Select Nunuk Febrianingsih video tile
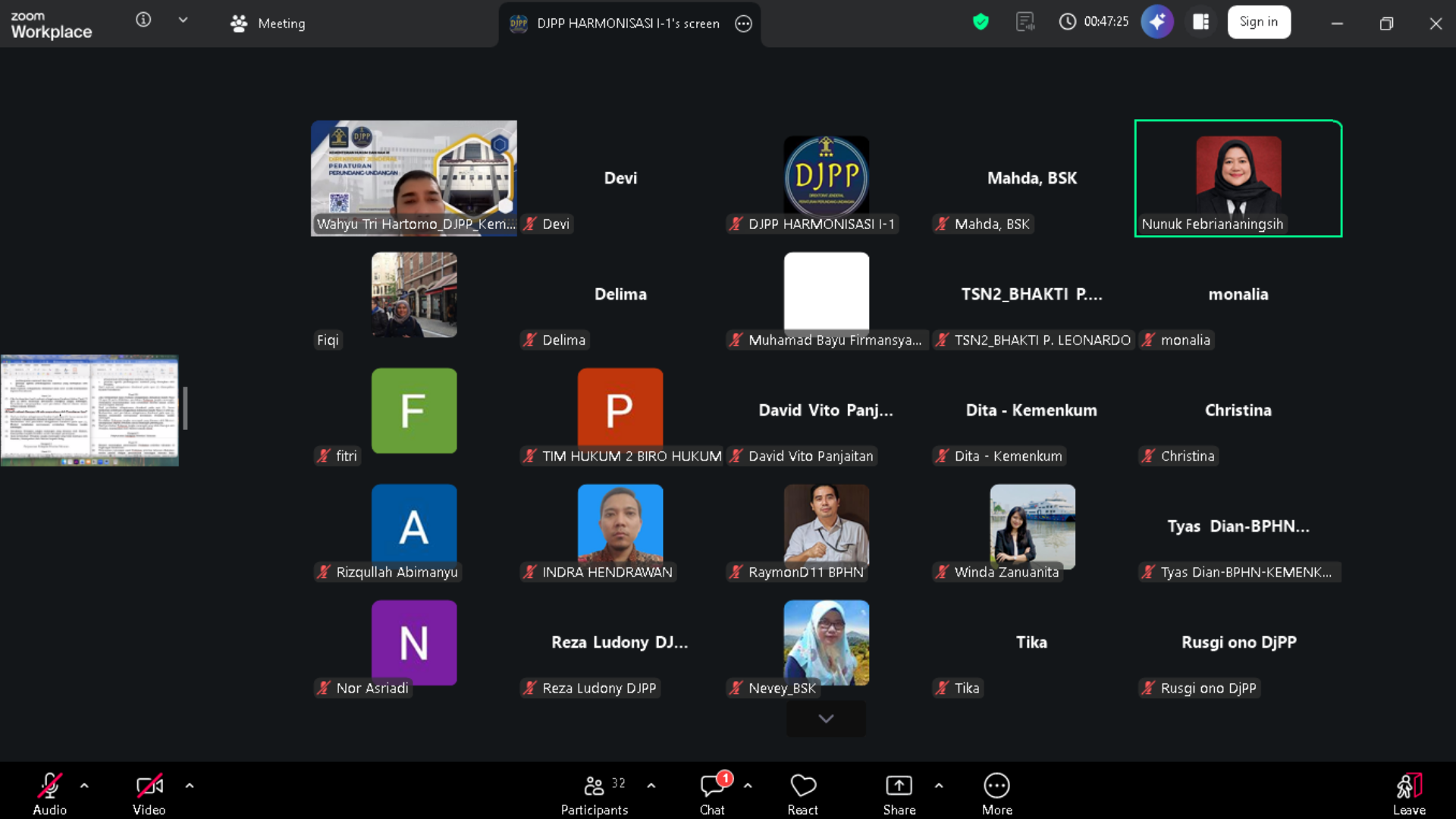 [1238, 178]
